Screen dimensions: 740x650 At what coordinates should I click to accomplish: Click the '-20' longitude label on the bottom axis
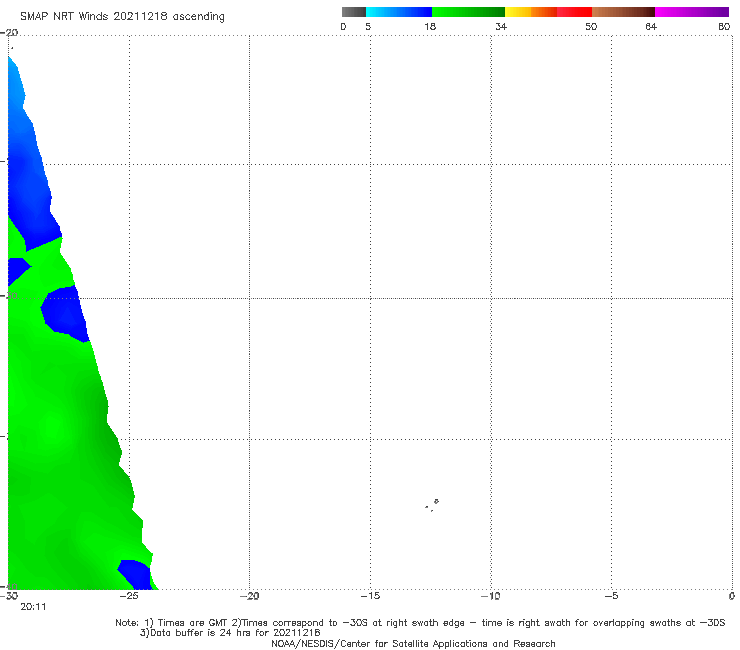pos(249,596)
